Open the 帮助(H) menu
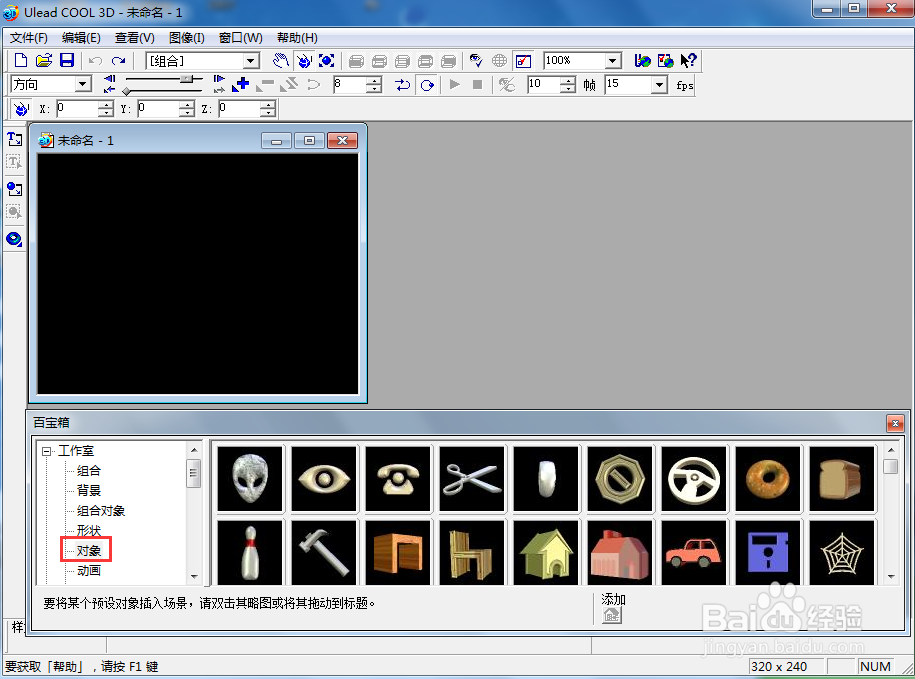The width and height of the screenshot is (915, 679). (x=297, y=38)
